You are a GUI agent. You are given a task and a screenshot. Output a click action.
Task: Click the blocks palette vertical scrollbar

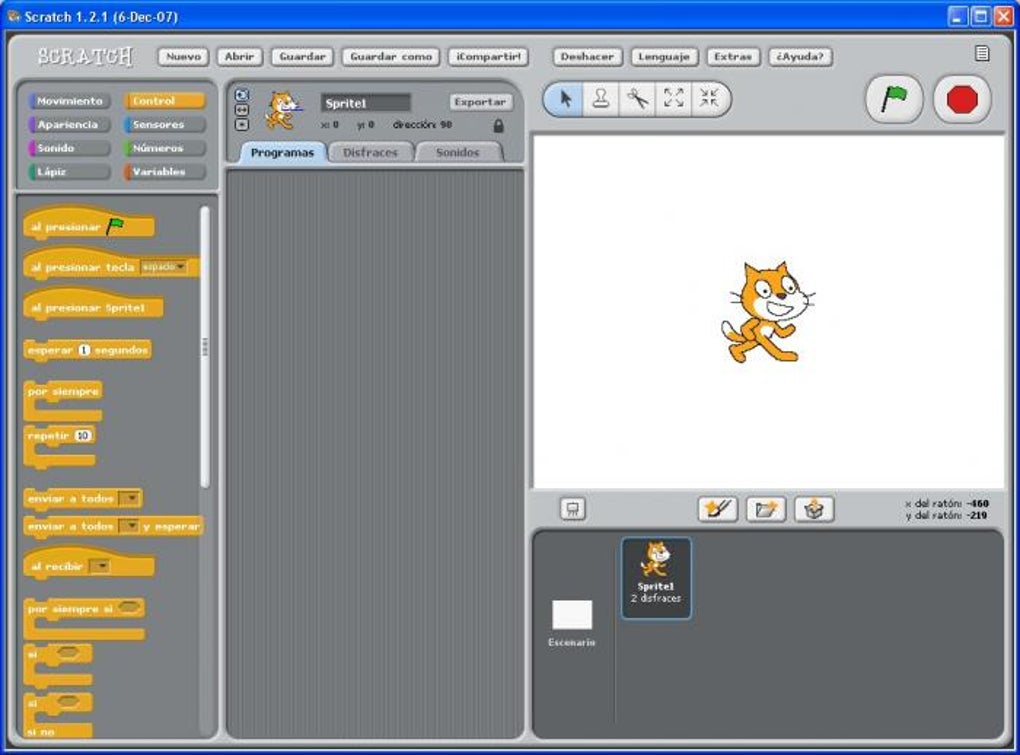[x=205, y=347]
